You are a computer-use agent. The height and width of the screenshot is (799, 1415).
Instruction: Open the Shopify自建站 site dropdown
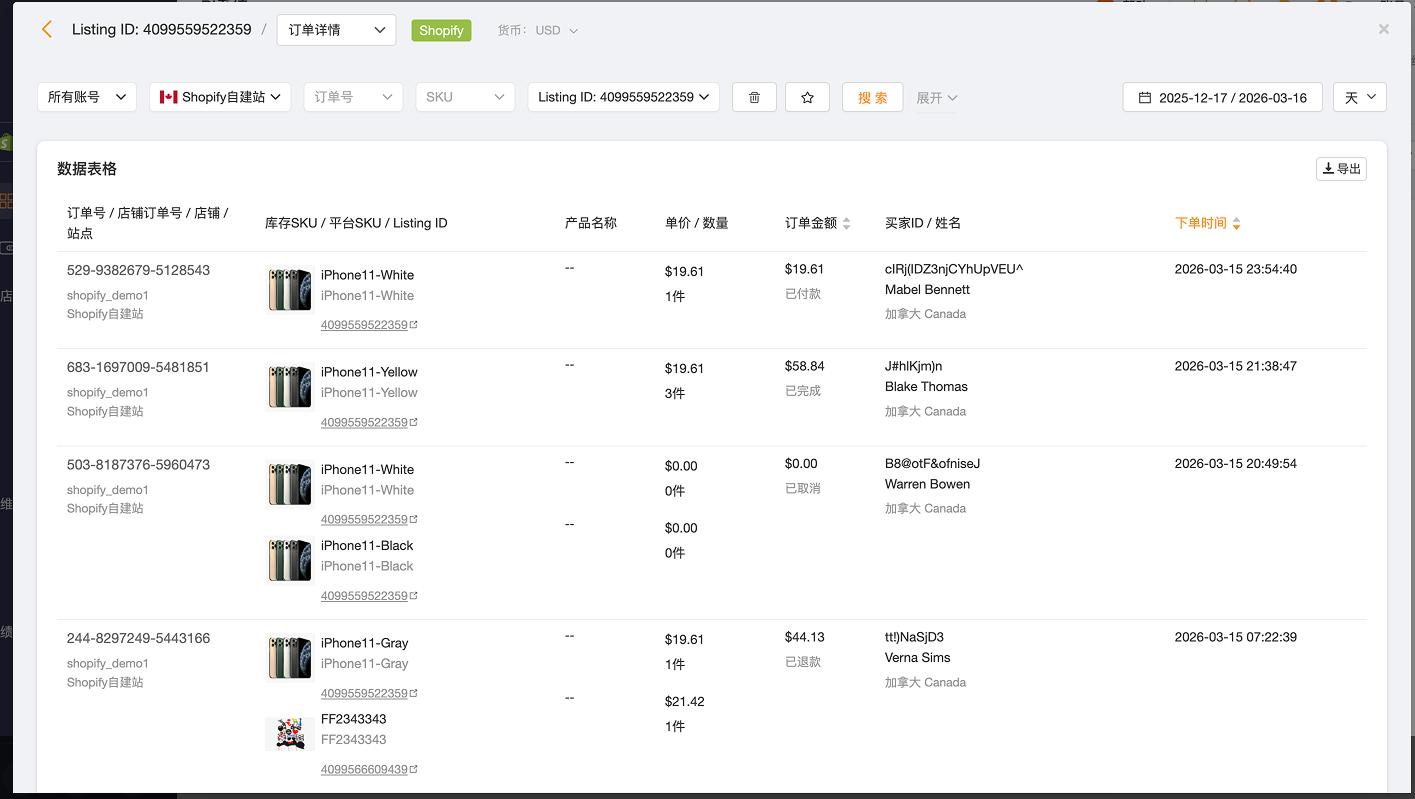click(220, 97)
